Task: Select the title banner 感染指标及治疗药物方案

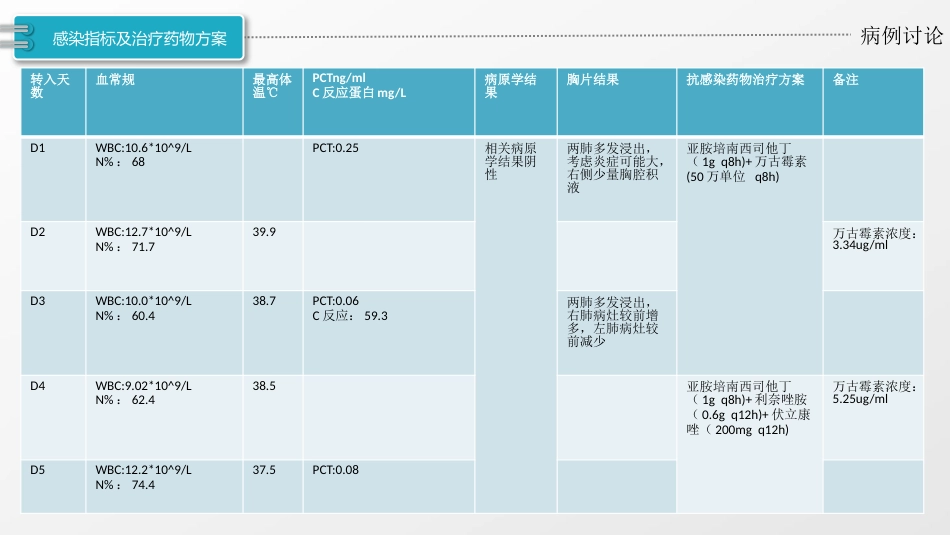Action: pyautogui.click(x=128, y=38)
